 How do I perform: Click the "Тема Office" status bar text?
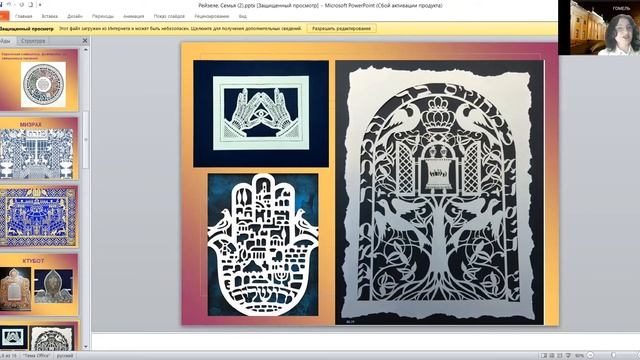pos(36,356)
